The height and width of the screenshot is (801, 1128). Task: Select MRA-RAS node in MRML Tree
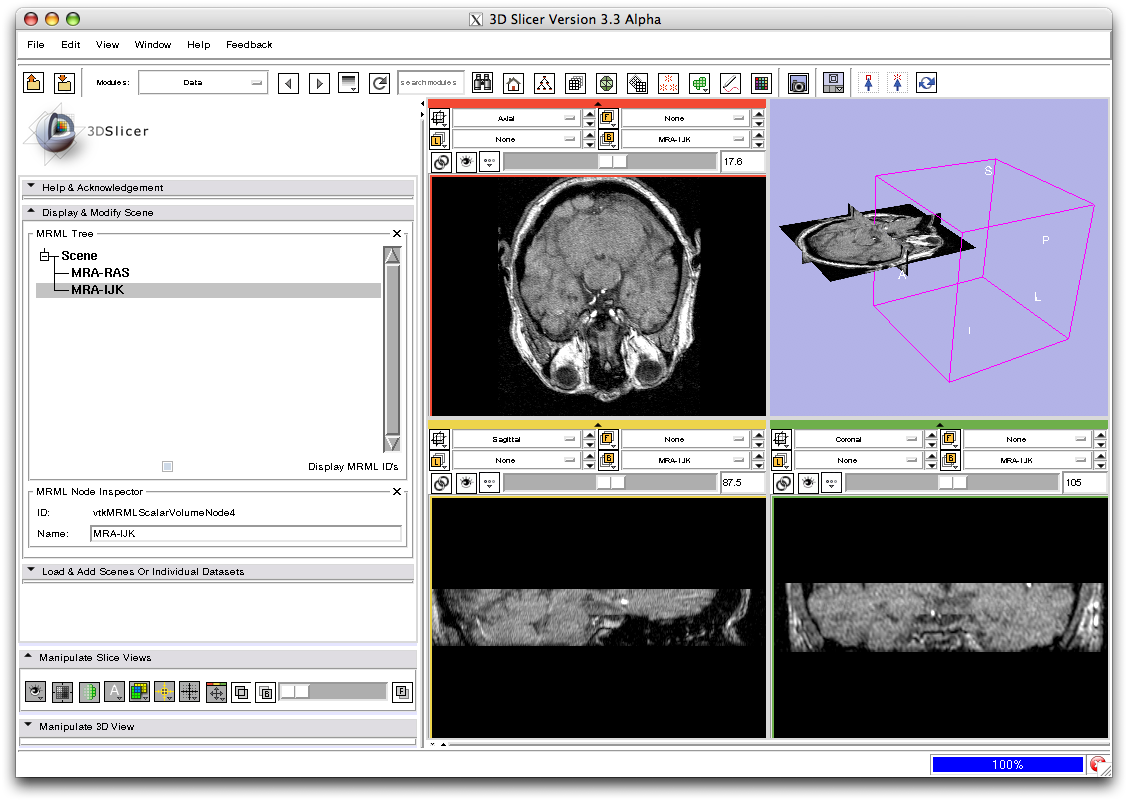(x=100, y=273)
